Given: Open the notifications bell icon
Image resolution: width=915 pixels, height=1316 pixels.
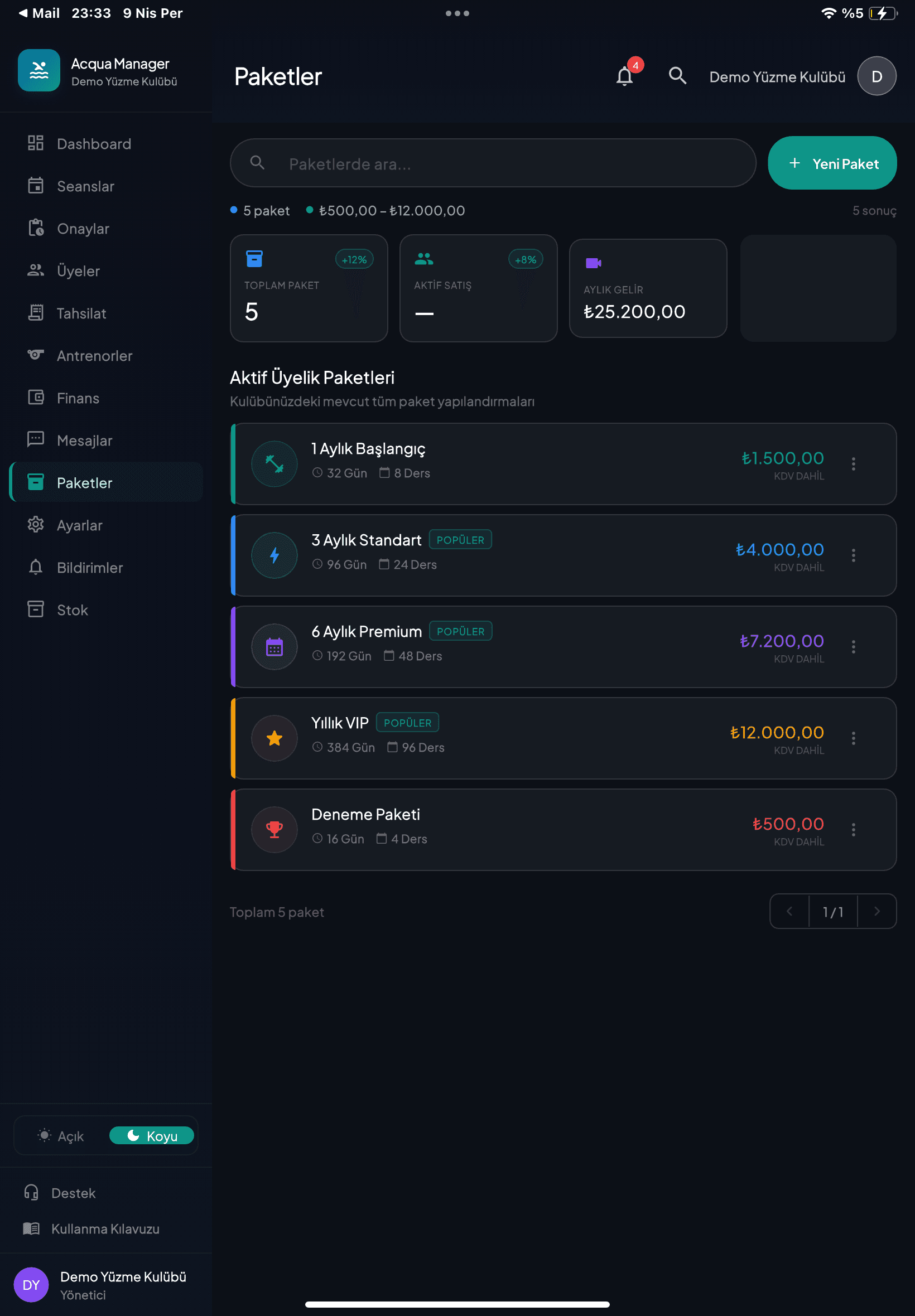Looking at the screenshot, I should pyautogui.click(x=624, y=76).
